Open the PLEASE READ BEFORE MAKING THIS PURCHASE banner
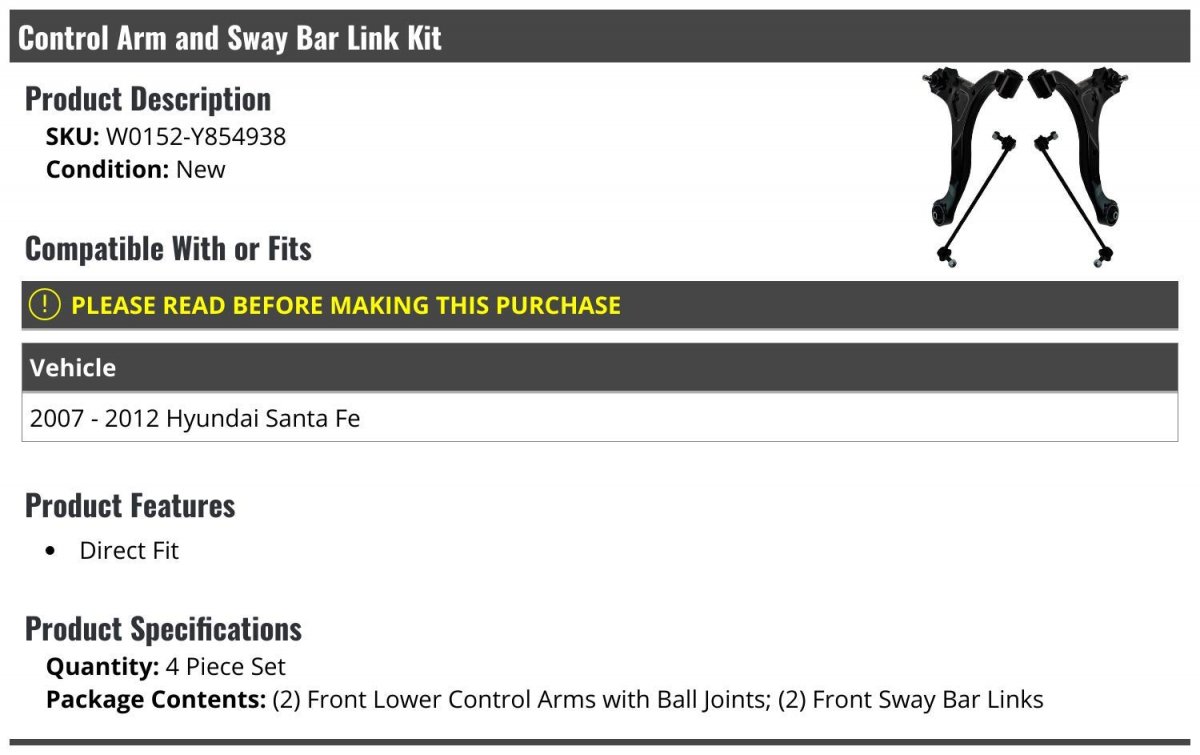1200x755 pixels. 600,305
